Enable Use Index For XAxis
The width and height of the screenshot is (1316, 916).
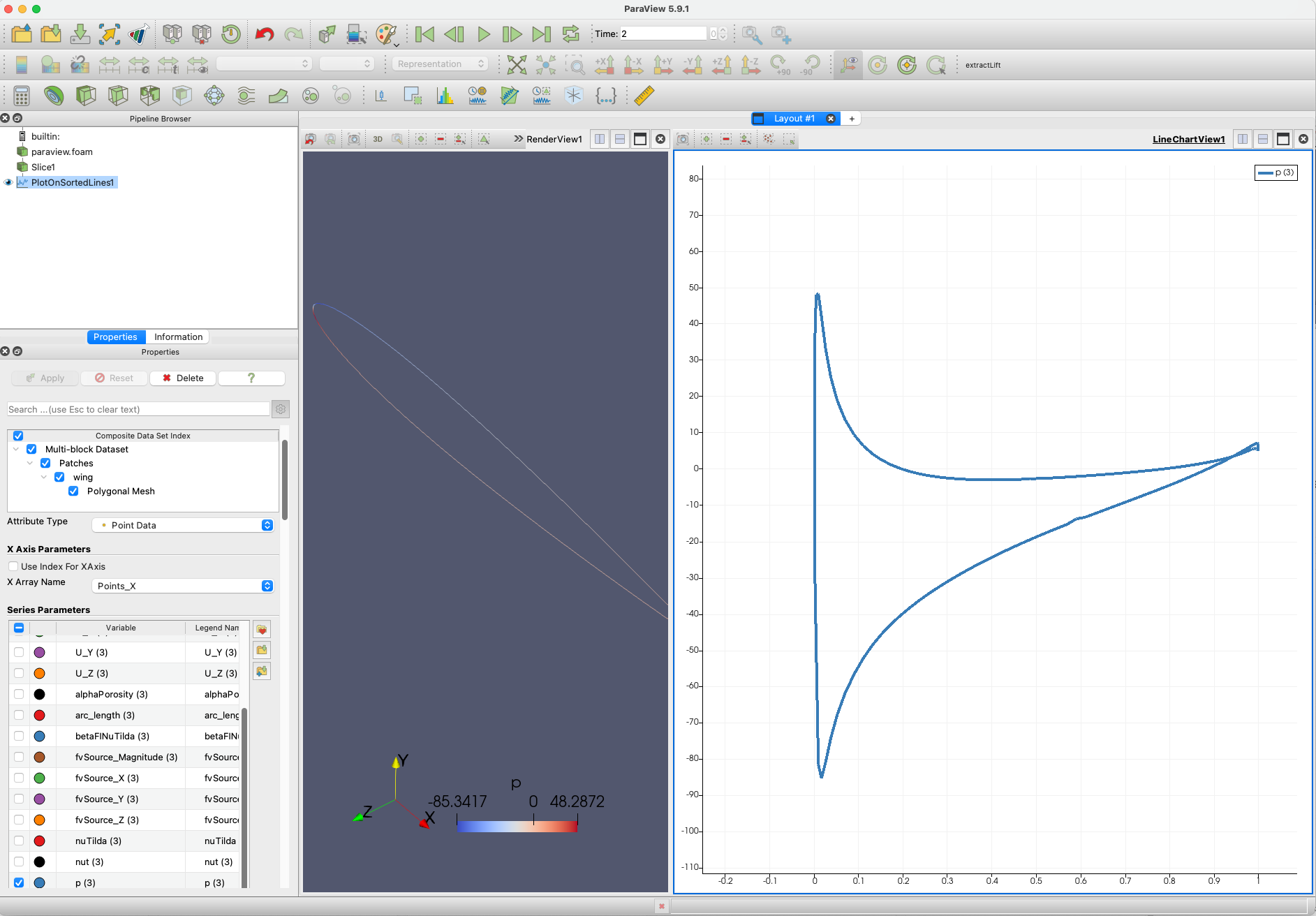tap(13, 566)
